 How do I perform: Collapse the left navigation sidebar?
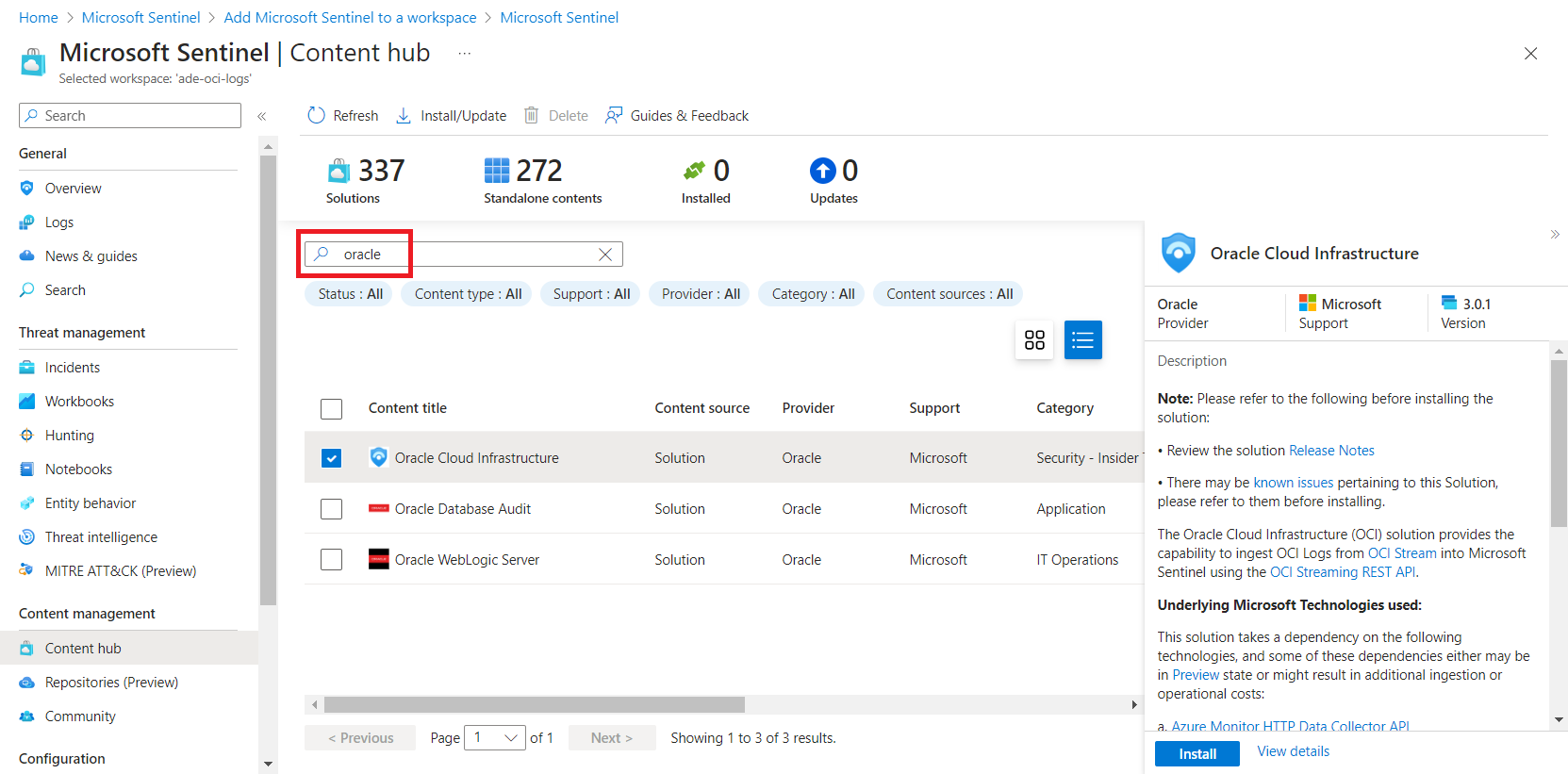pos(262,116)
